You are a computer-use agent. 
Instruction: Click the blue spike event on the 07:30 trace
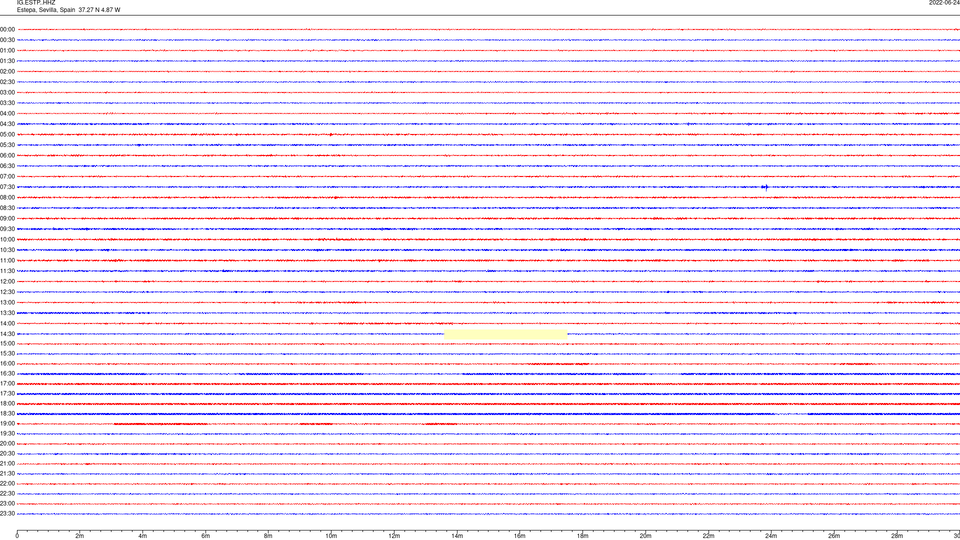pos(765,188)
